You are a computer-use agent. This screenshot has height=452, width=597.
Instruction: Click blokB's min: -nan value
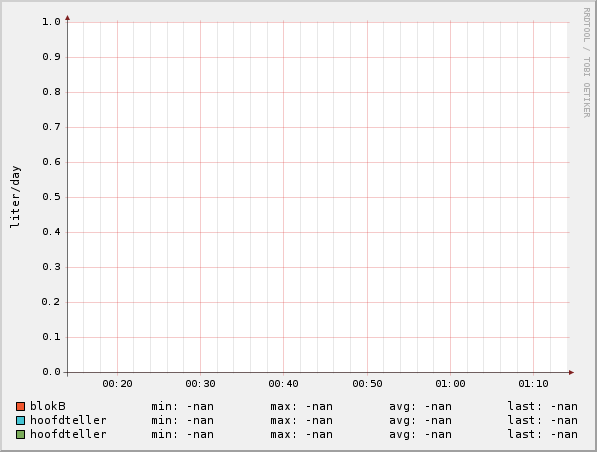(182, 406)
